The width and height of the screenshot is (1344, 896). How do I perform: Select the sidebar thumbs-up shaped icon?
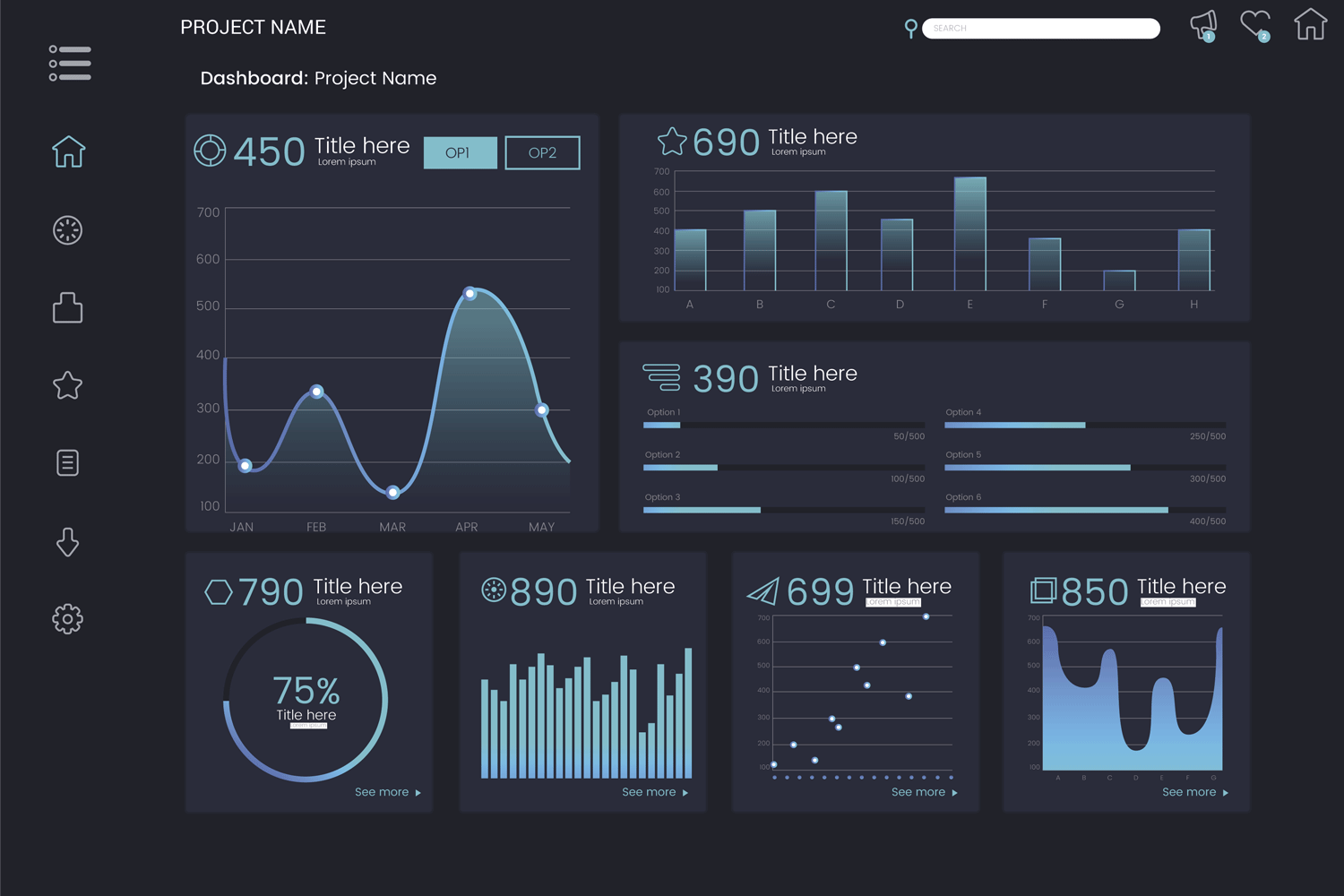tap(67, 307)
